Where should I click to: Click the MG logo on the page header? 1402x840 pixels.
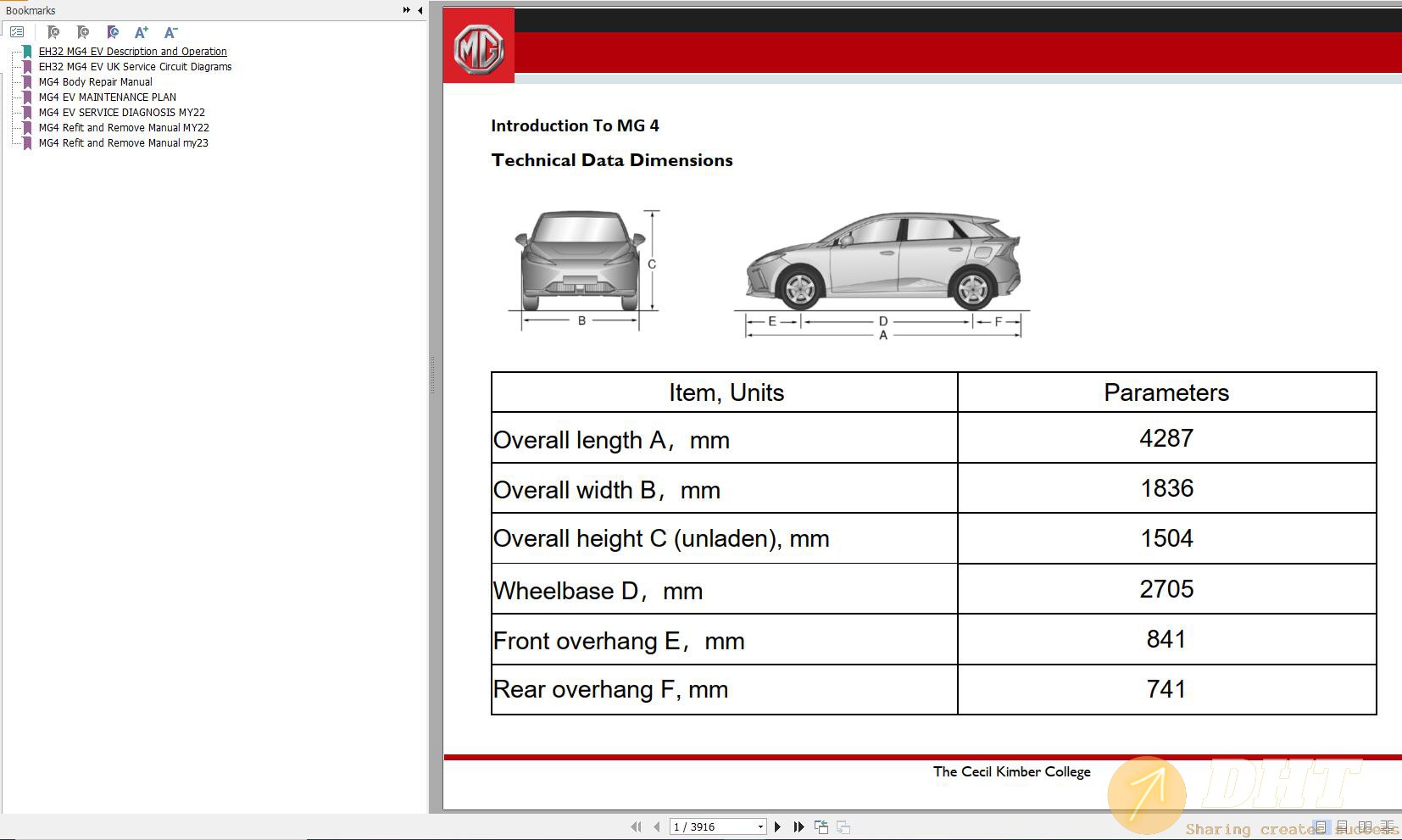pos(479,47)
